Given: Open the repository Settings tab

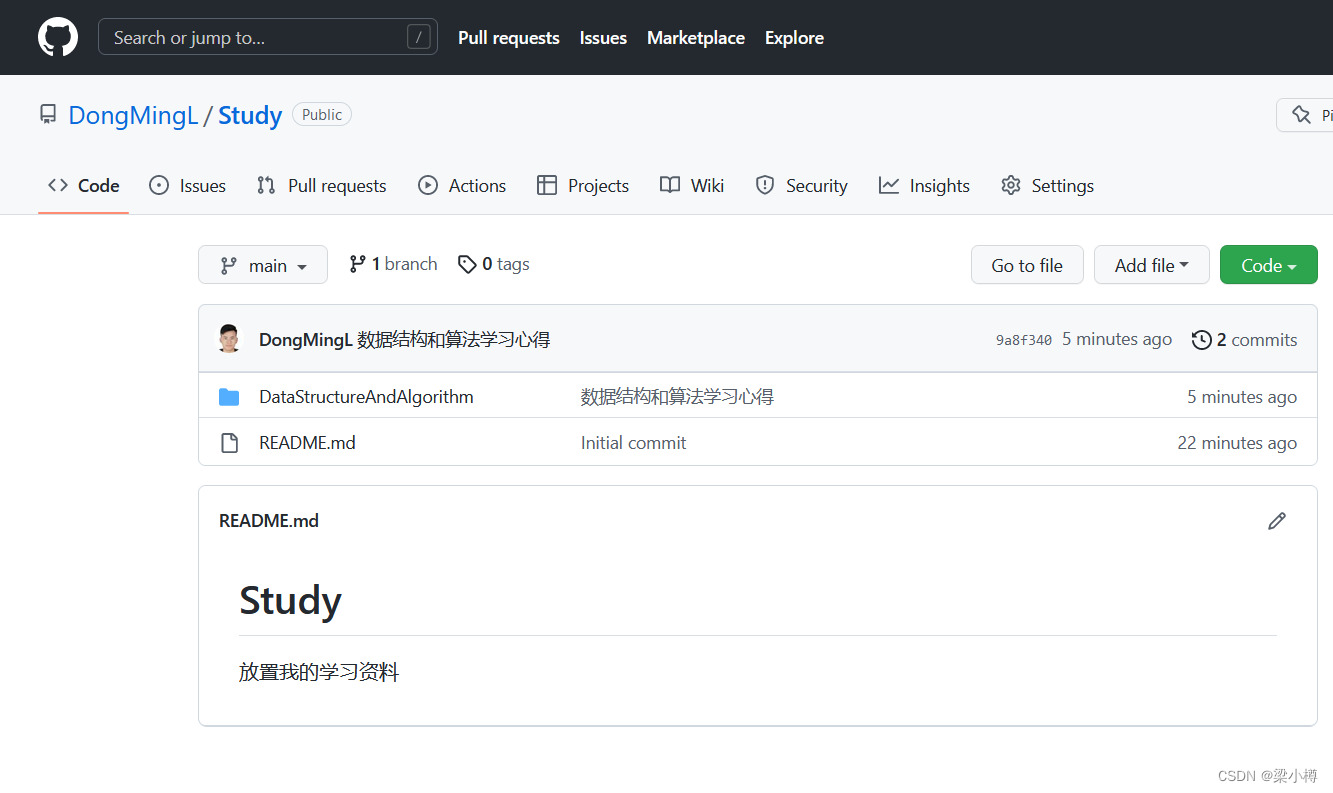Looking at the screenshot, I should (1047, 186).
